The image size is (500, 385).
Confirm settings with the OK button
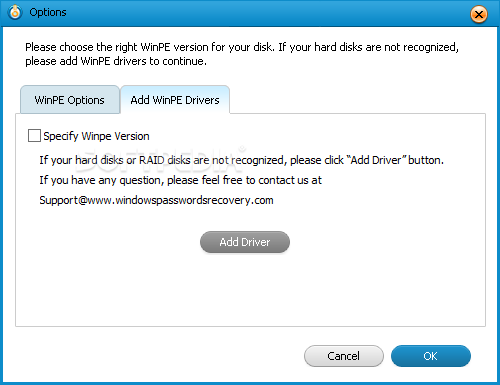click(431, 356)
